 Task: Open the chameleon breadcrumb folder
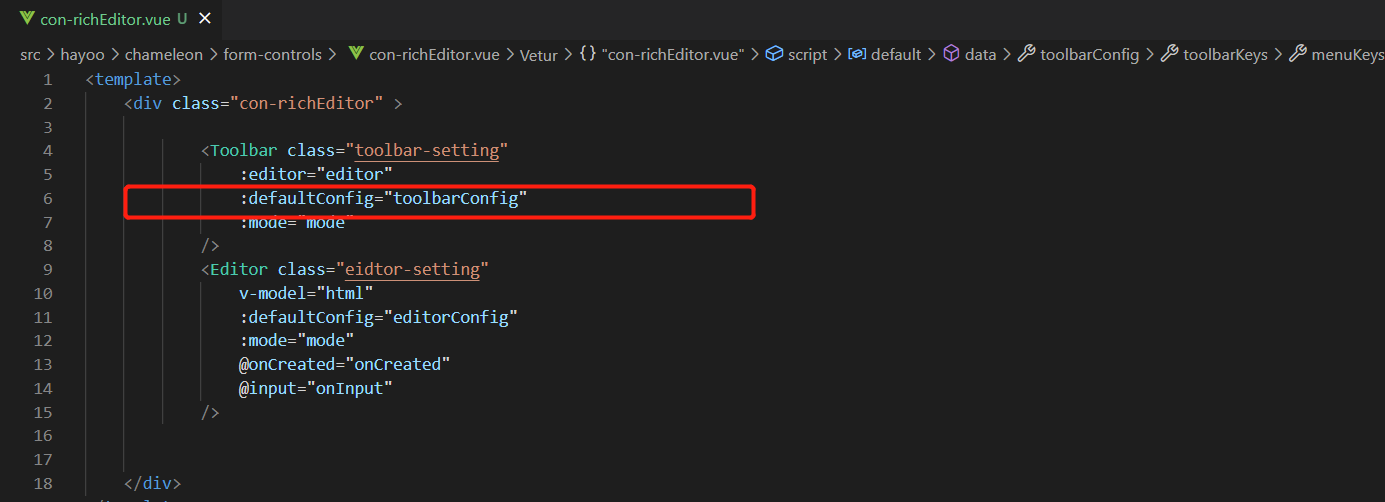[x=165, y=54]
